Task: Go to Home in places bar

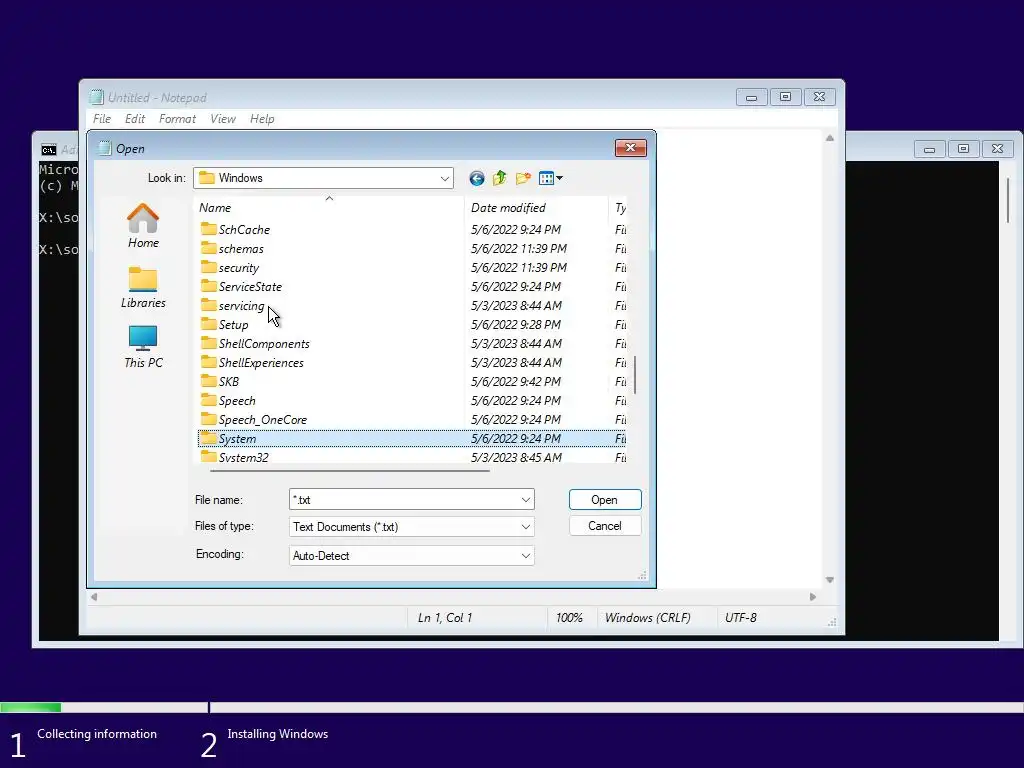Action: [x=143, y=226]
